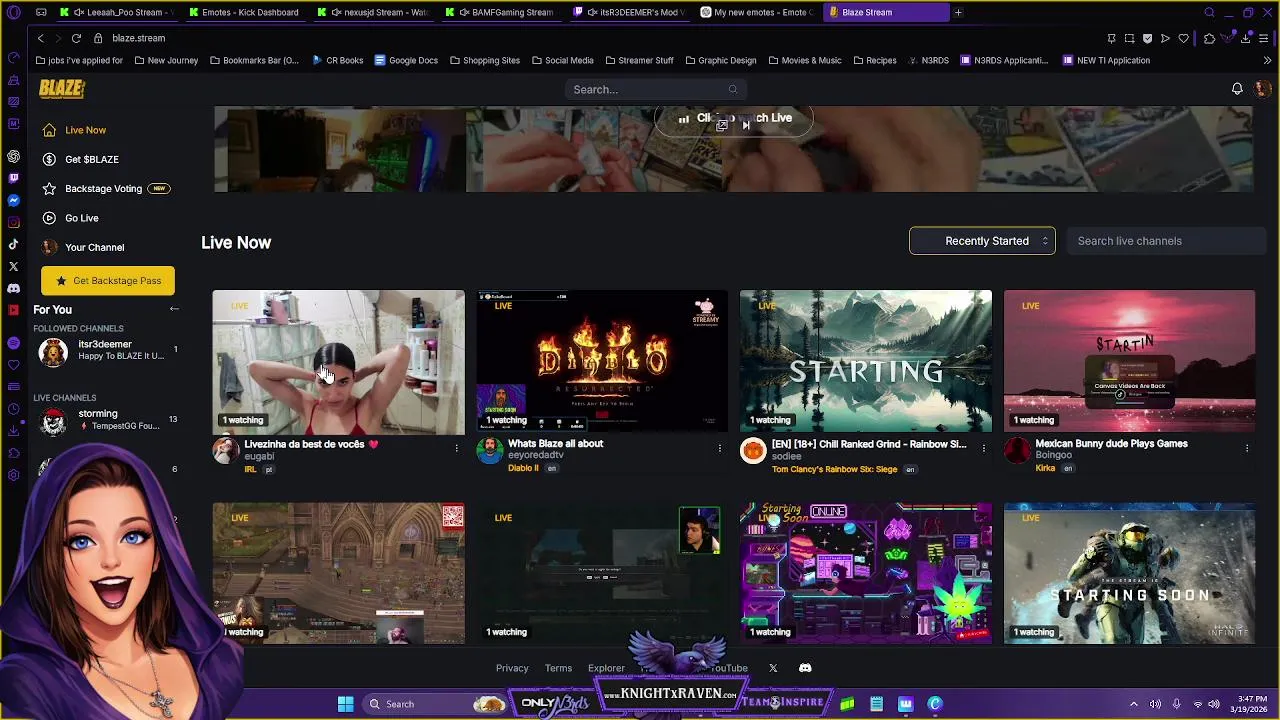Click the Windows taskbar Search box
The width and height of the screenshot is (1280, 720).
435,704
